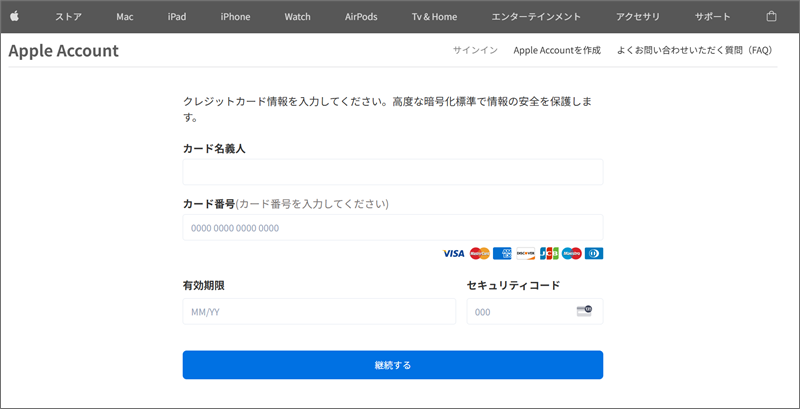The height and width of the screenshot is (409, 800).
Task: Click the セキュリティコード label
Action: tap(513, 285)
